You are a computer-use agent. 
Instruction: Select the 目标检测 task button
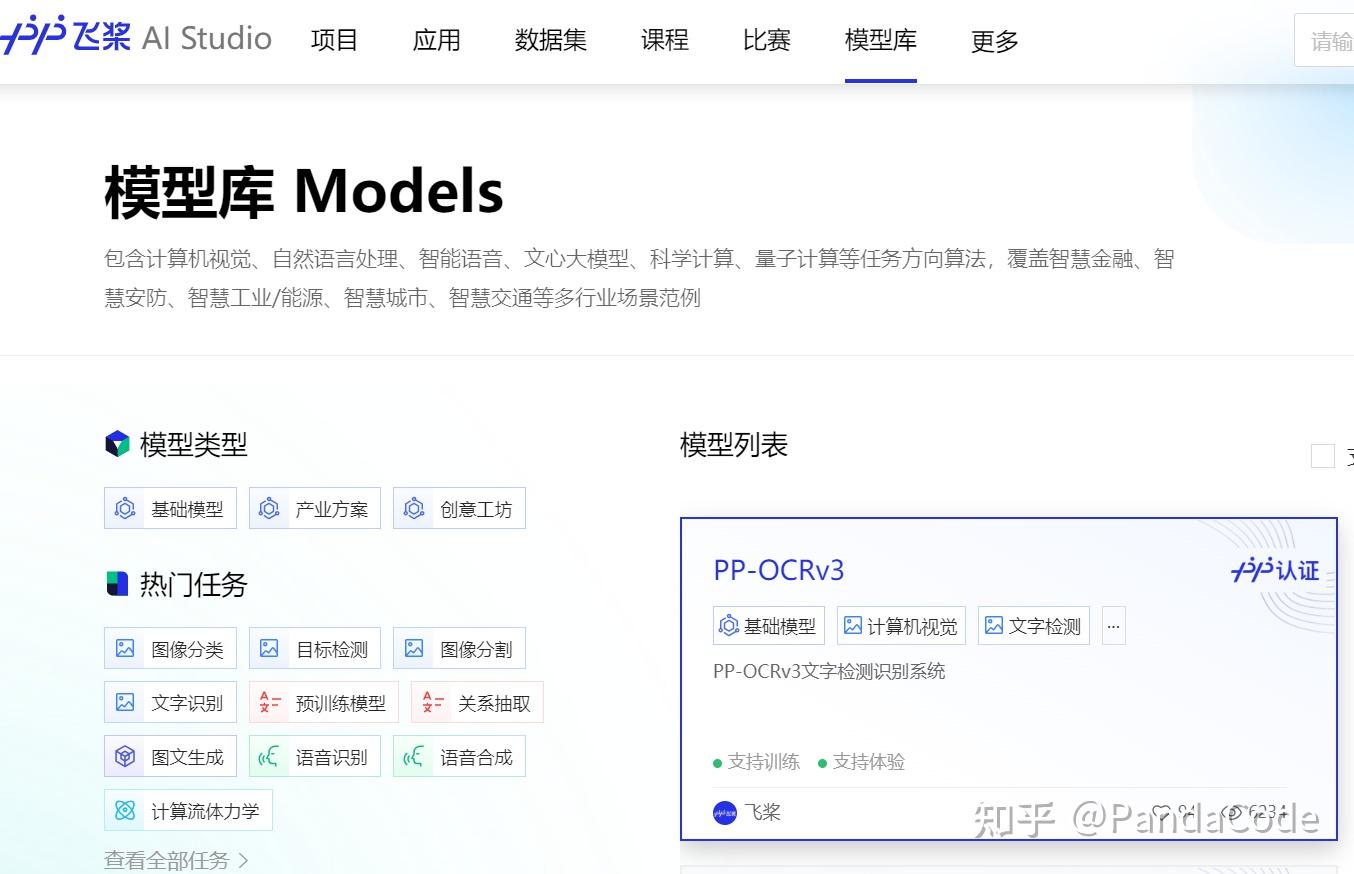click(315, 648)
